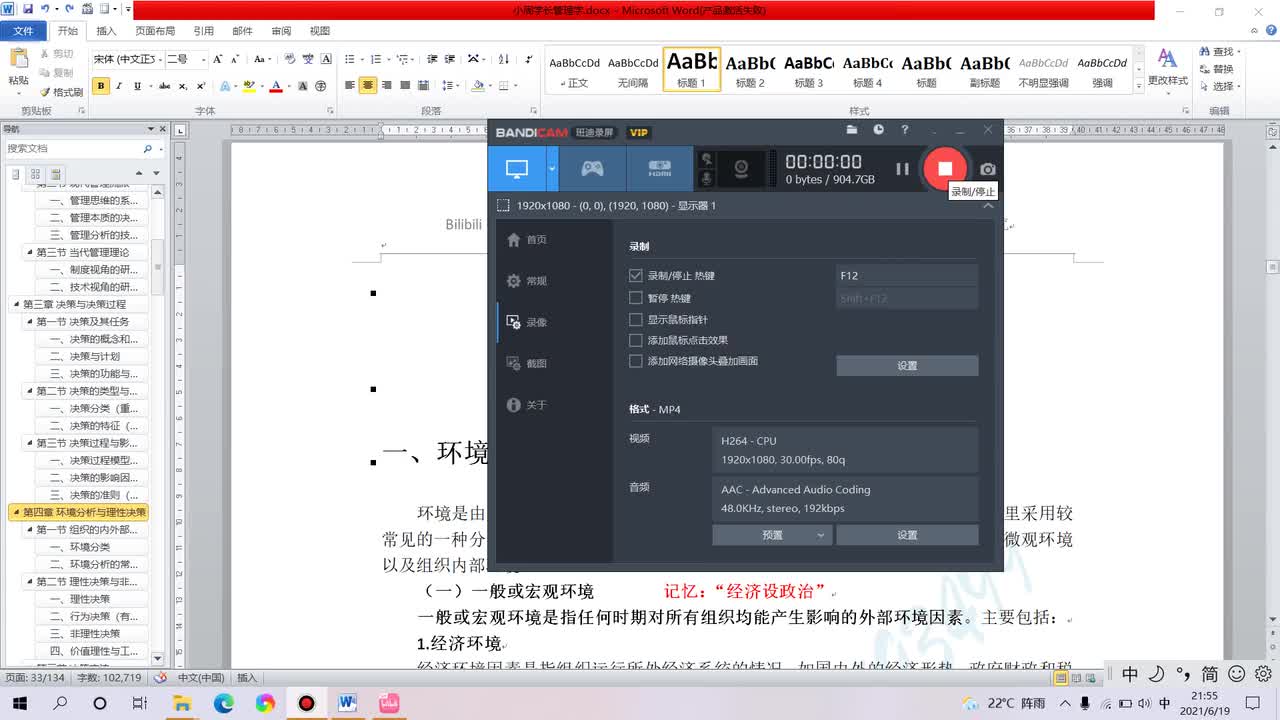Switch to the 插入 ribbon tab

[106, 31]
